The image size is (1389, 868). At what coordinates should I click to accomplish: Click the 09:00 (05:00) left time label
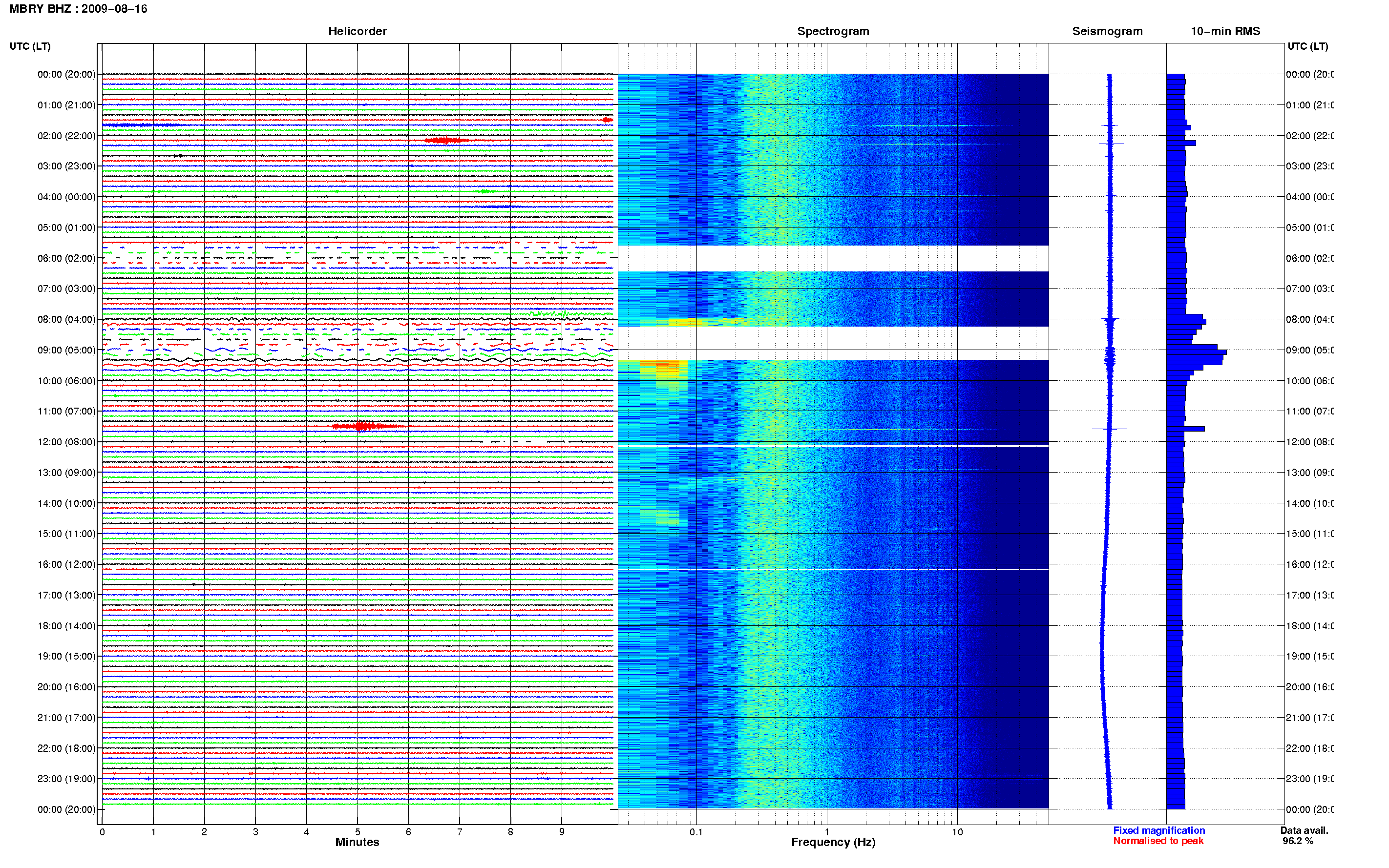tap(66, 350)
